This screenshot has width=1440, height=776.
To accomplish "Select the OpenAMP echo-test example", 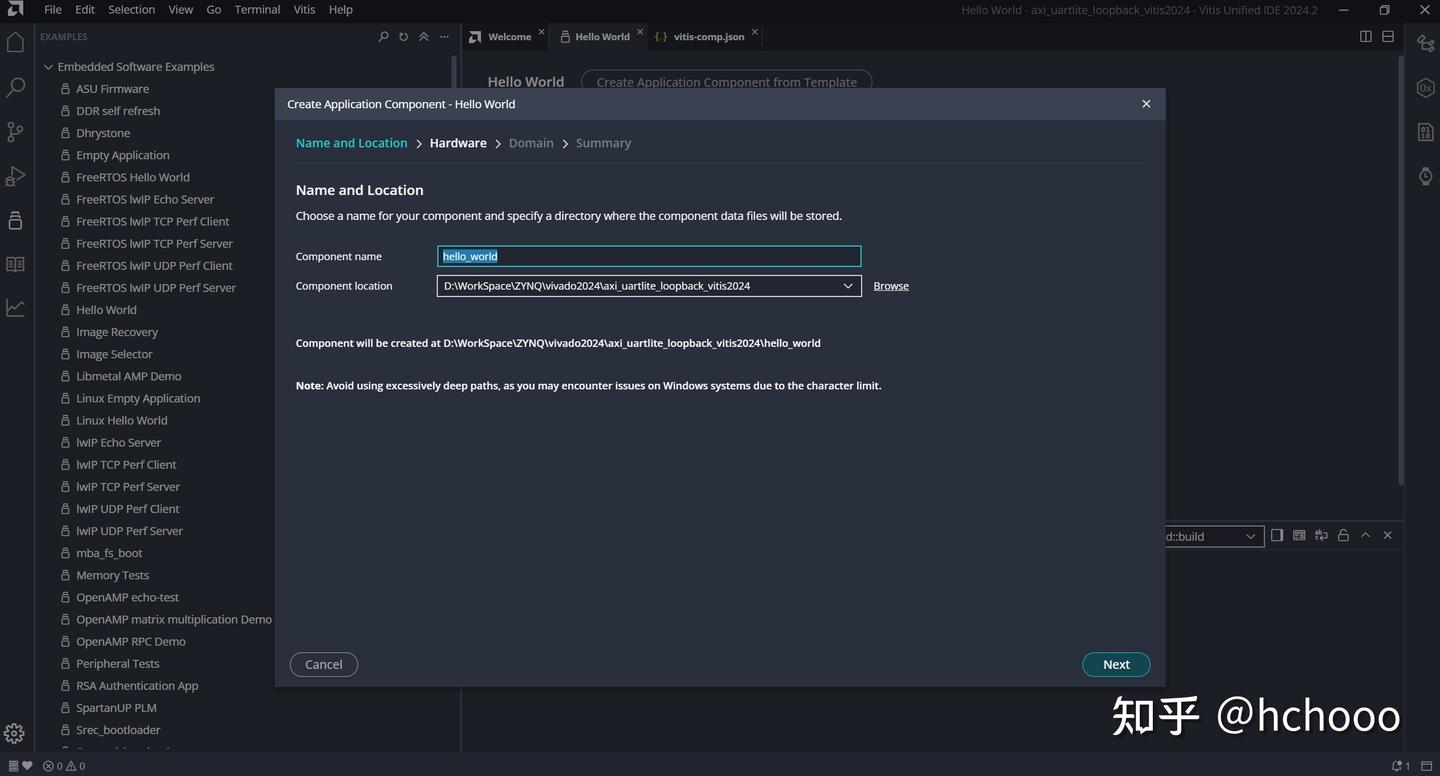I will click(127, 597).
